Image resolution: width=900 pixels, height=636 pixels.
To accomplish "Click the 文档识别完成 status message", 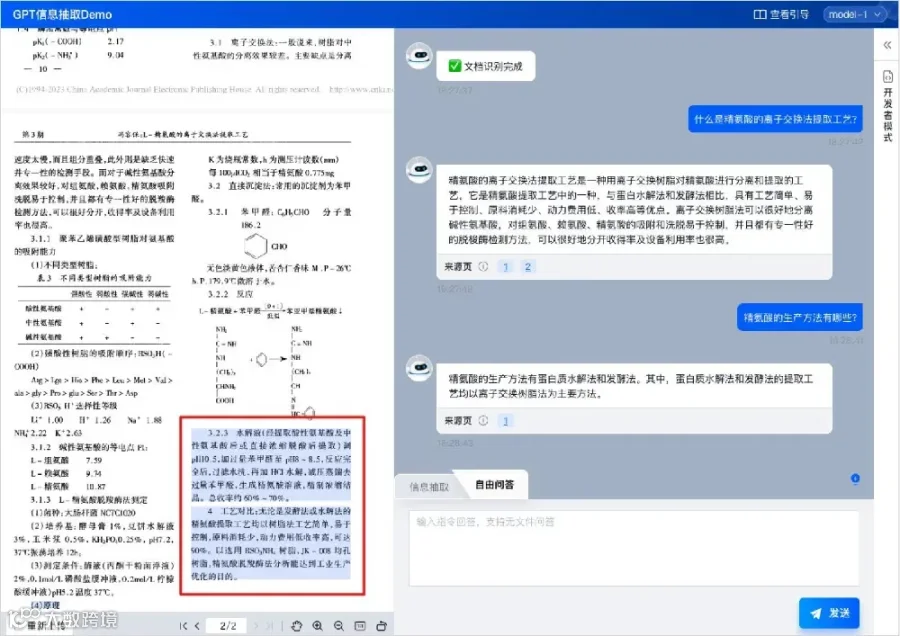I will (x=486, y=66).
